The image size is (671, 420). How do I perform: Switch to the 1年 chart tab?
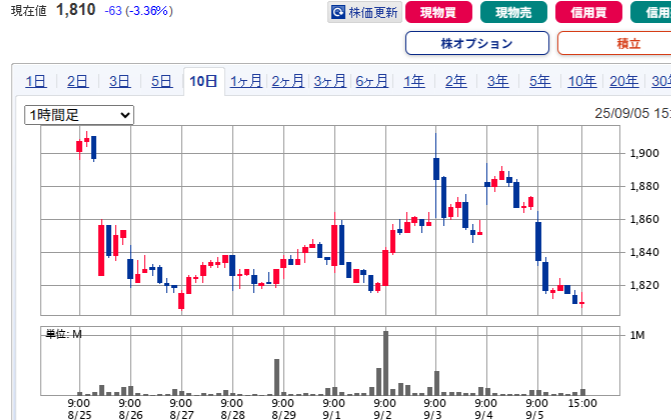click(x=414, y=81)
